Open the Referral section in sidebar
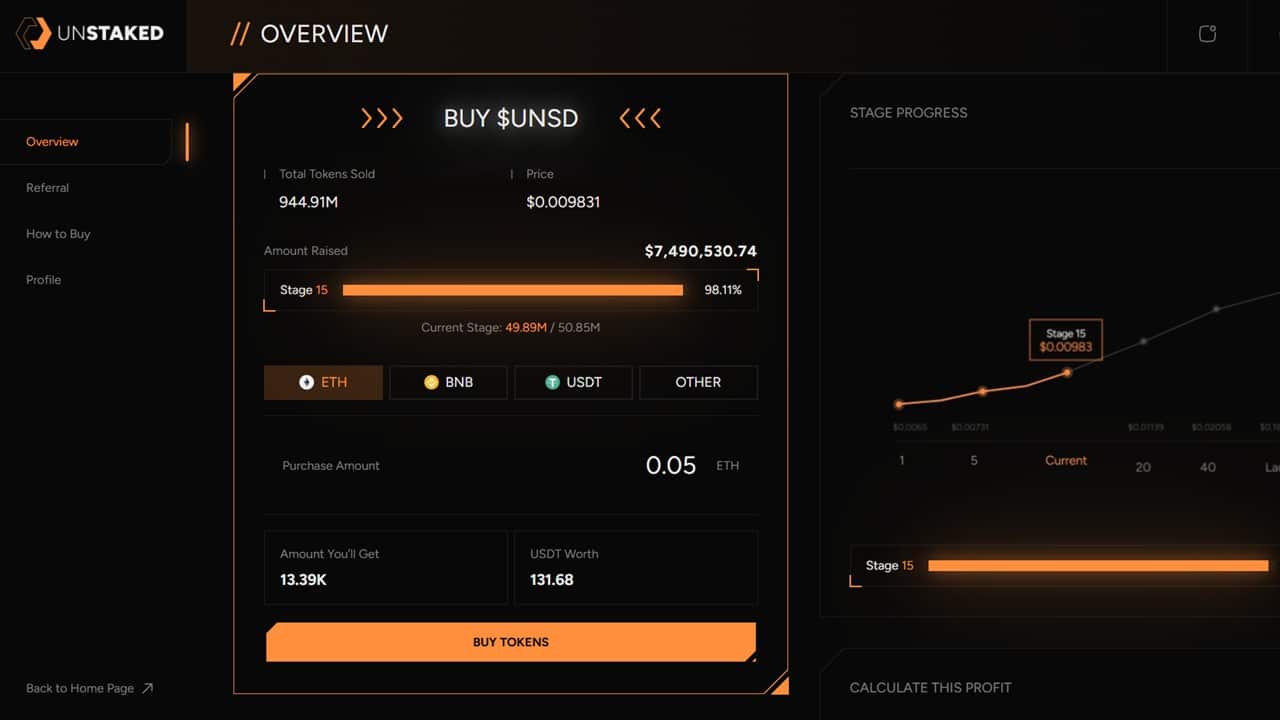This screenshot has height=720, width=1280. [47, 187]
